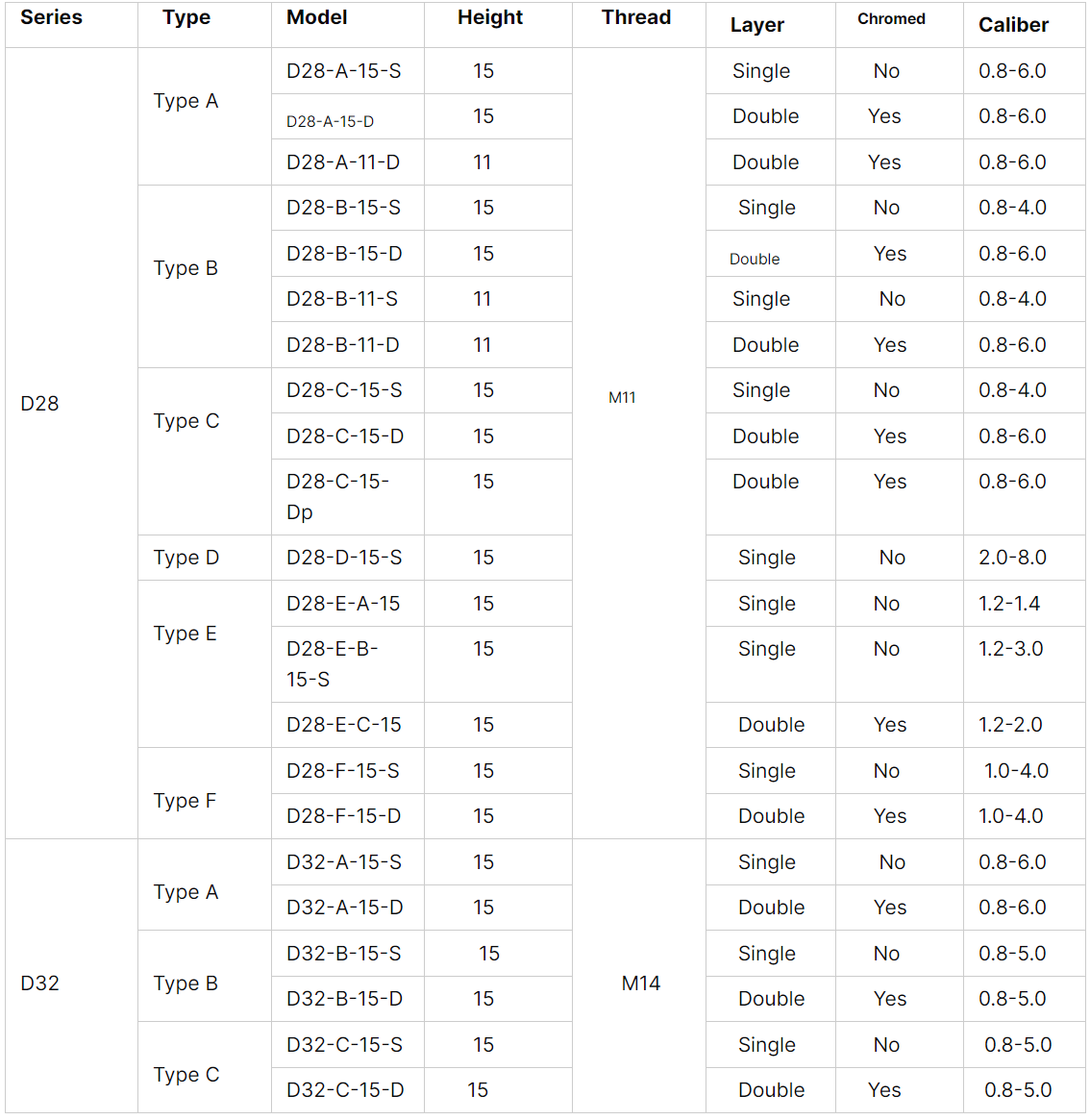The height and width of the screenshot is (1120, 1090).
Task: Click the M11 thread cell
Action: point(638,443)
